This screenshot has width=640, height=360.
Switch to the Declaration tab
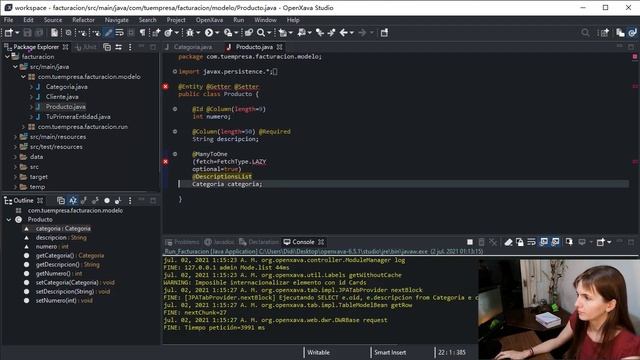point(259,242)
